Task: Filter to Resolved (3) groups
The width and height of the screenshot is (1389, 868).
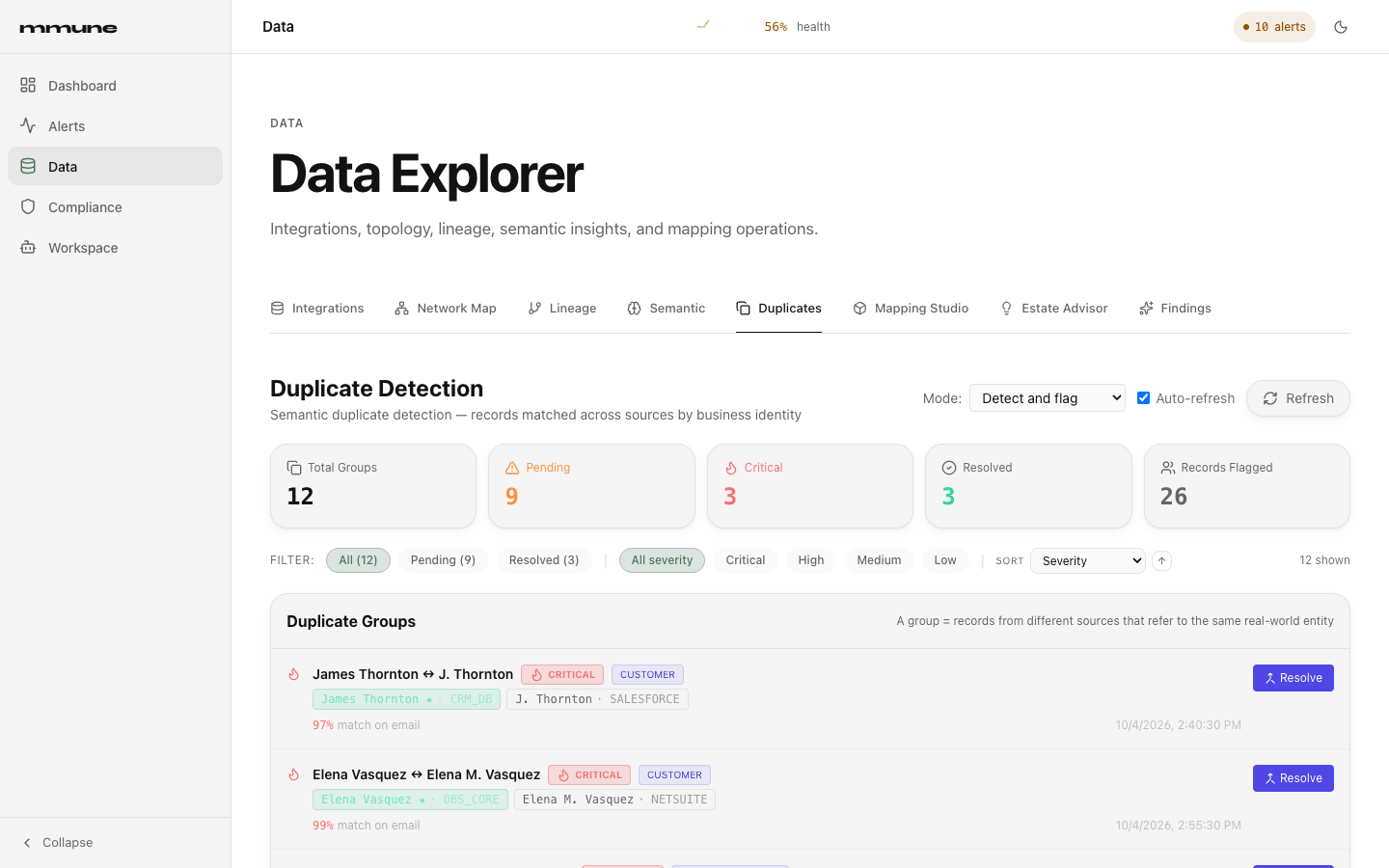Action: pos(544,560)
